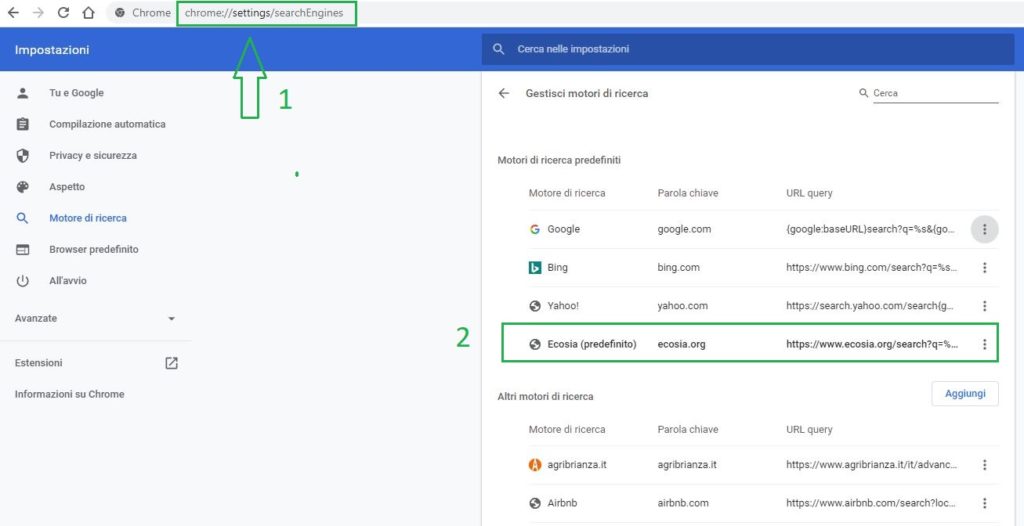1024x526 pixels.
Task: Click the agribrianza.it URL query
Action: click(x=872, y=465)
